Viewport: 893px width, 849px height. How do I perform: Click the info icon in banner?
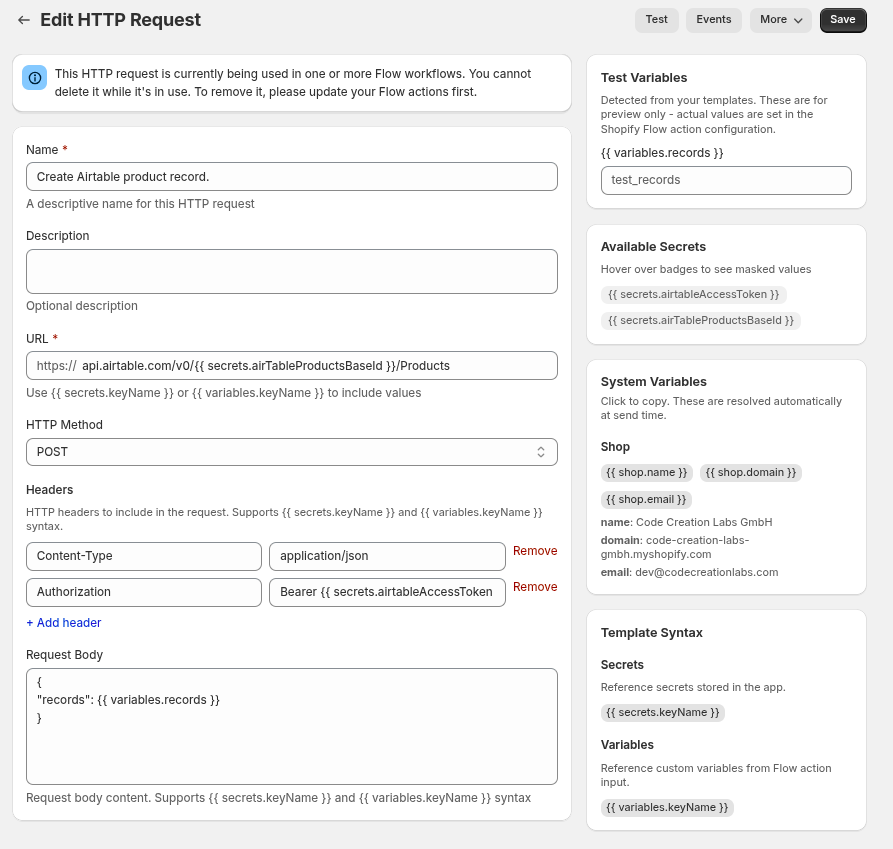[x=35, y=78]
